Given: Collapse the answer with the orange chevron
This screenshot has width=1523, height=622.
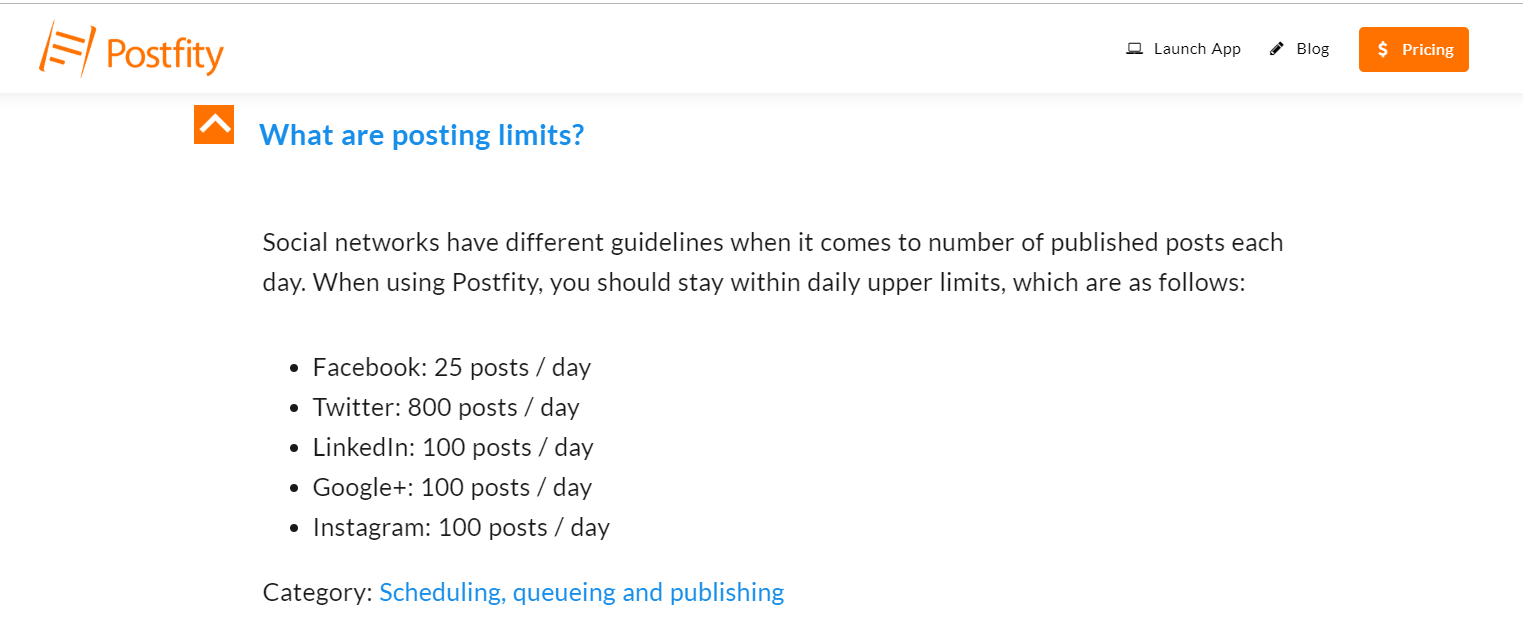Looking at the screenshot, I should click(214, 124).
